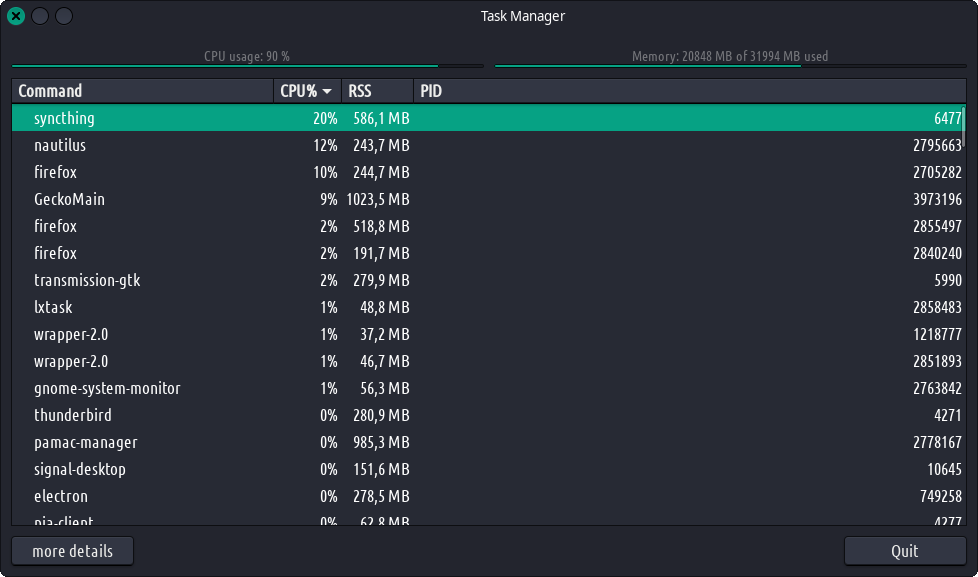Select the GeckoMain process row
Image resolution: width=978 pixels, height=577 pixels.
(x=69, y=199)
